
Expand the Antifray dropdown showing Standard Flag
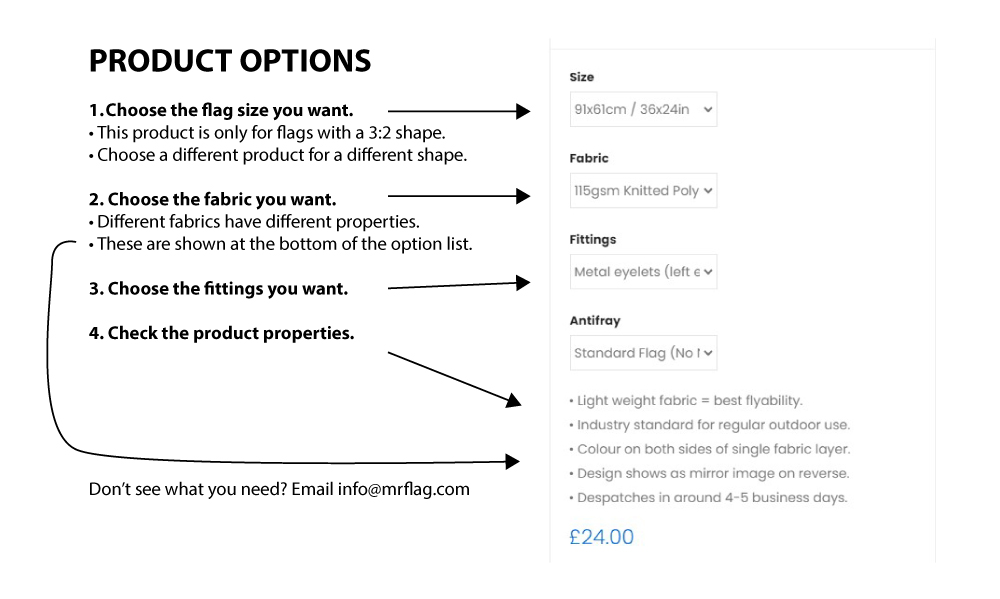(x=643, y=353)
